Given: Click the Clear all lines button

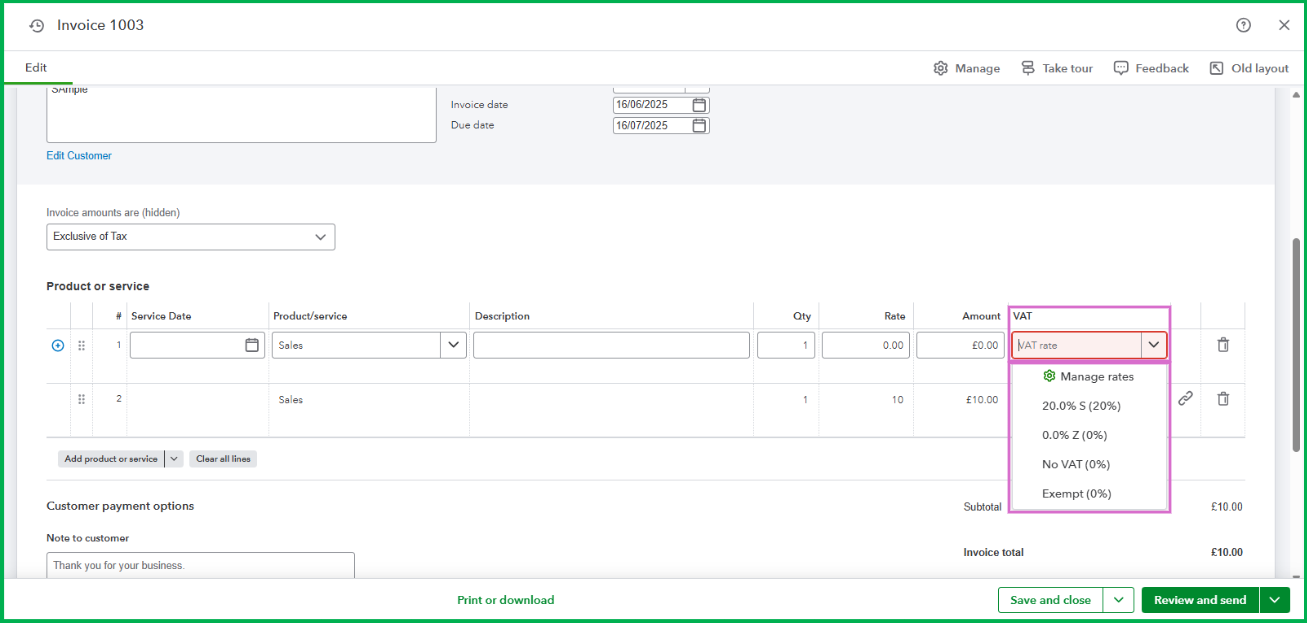Looking at the screenshot, I should click(223, 459).
